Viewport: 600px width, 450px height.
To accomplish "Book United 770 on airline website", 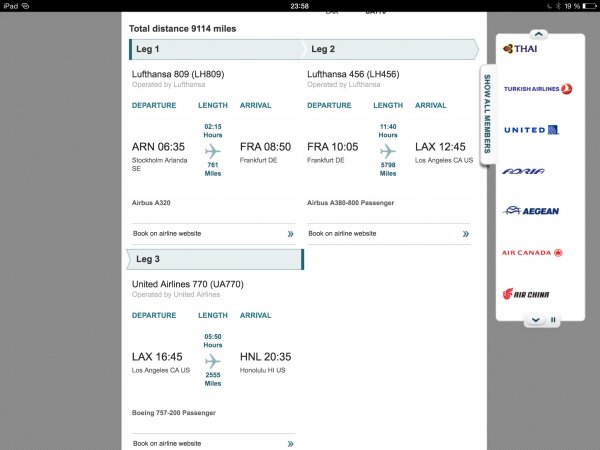I will coord(213,443).
